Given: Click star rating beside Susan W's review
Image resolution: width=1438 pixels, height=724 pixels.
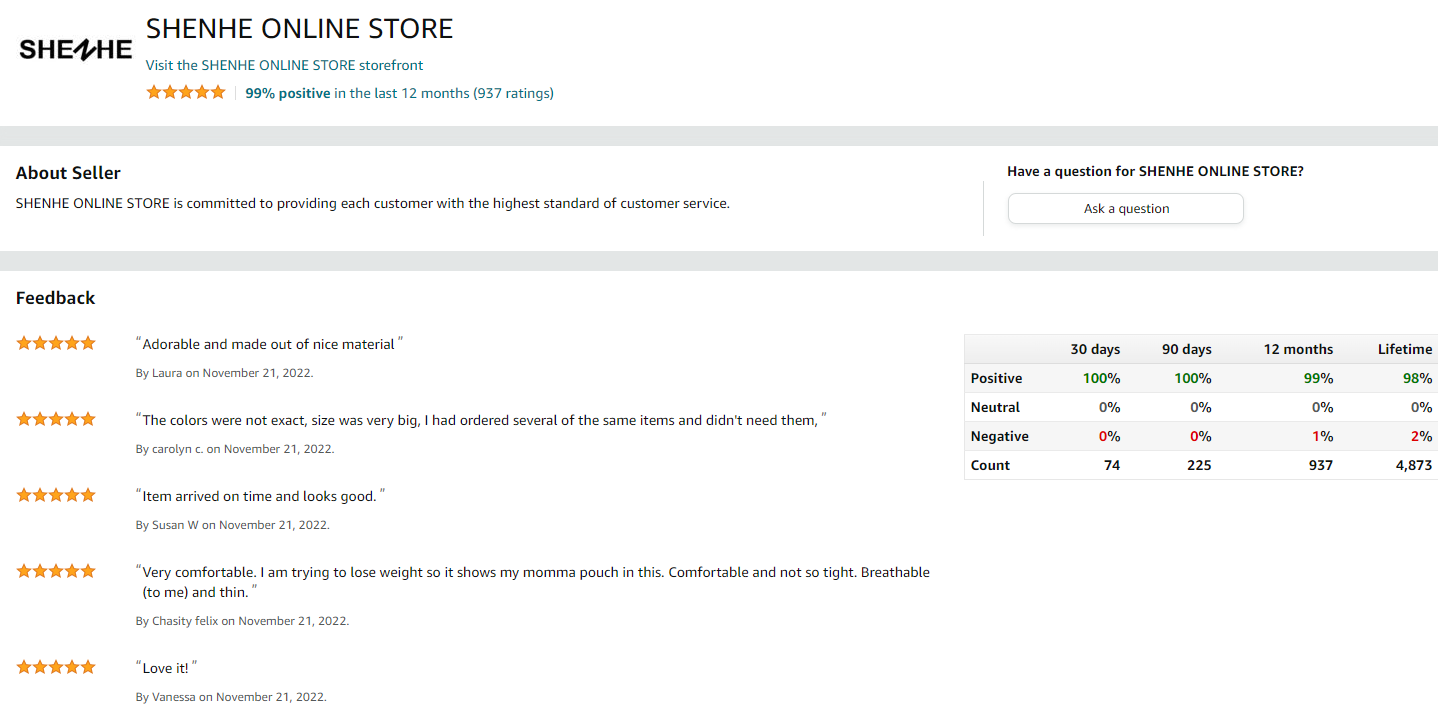Looking at the screenshot, I should pyautogui.click(x=56, y=495).
